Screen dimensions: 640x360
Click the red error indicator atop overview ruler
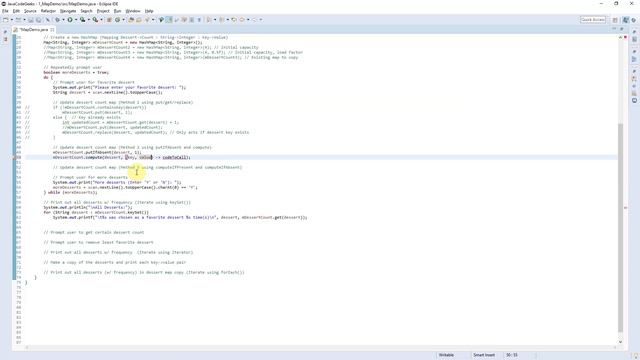pyautogui.click(x=625, y=37)
